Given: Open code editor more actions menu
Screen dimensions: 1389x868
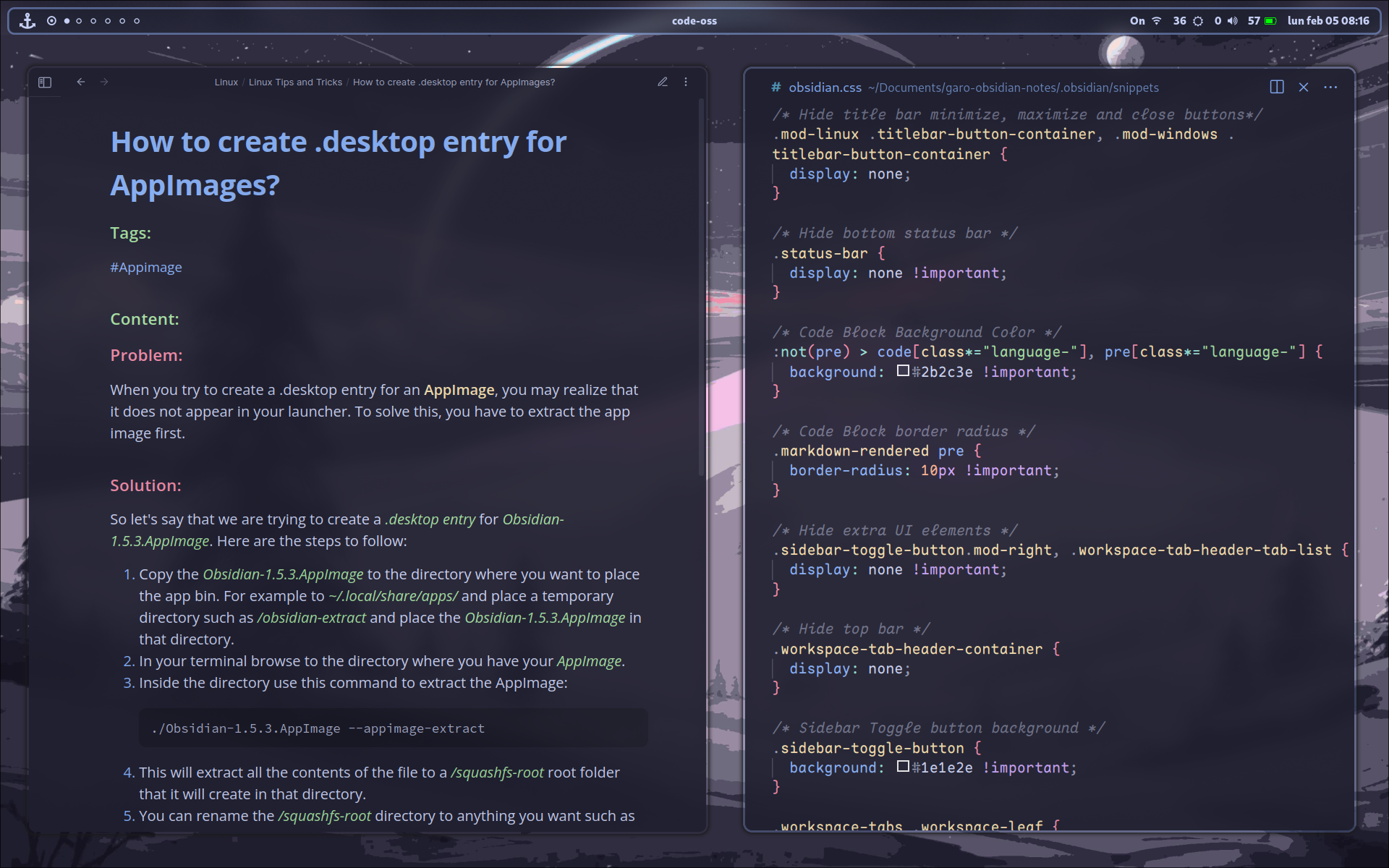Looking at the screenshot, I should (1330, 87).
